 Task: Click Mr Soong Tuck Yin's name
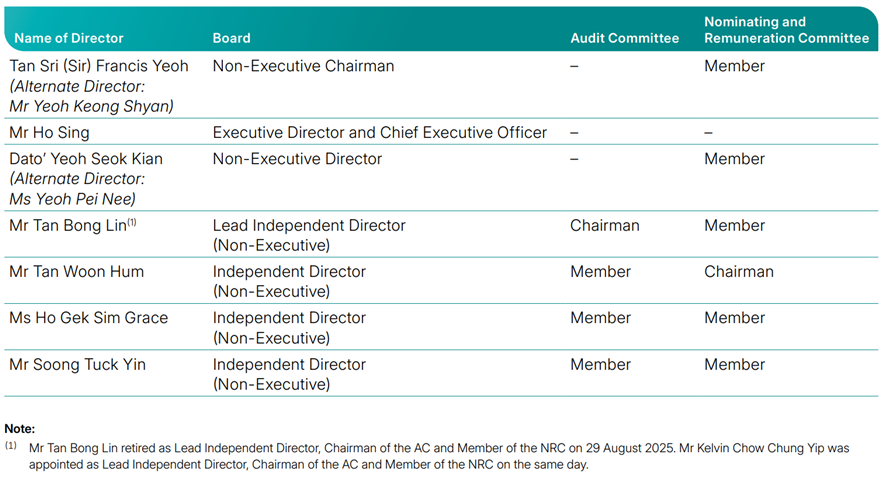point(77,365)
